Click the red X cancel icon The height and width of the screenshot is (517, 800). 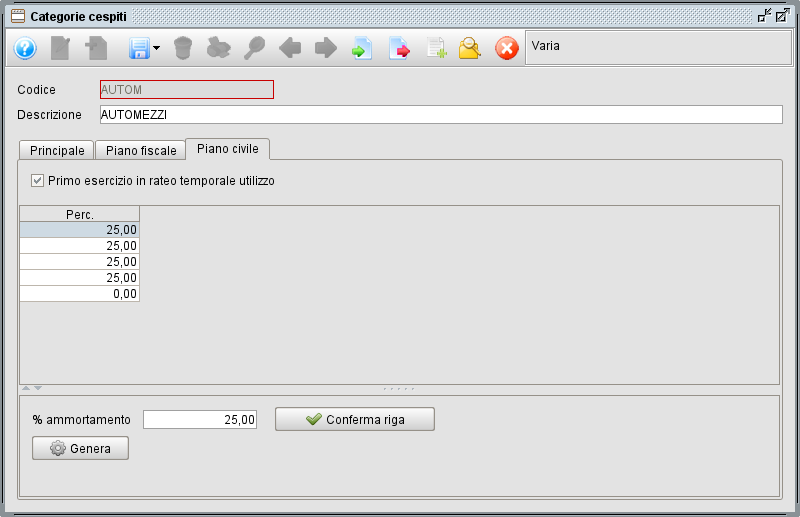[507, 48]
